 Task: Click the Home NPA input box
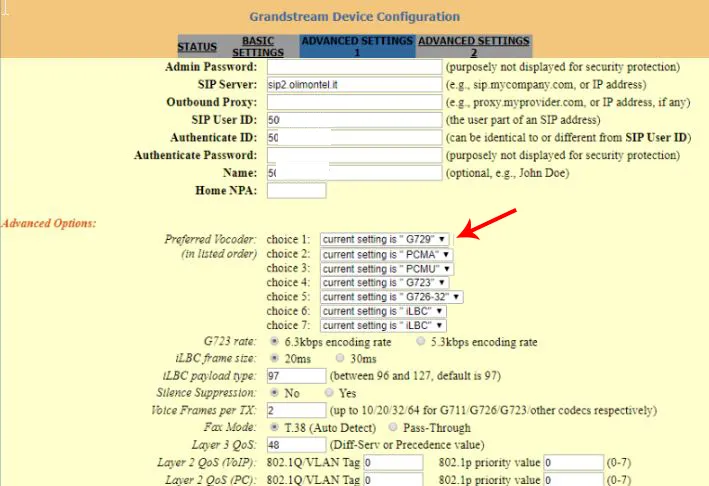296,191
